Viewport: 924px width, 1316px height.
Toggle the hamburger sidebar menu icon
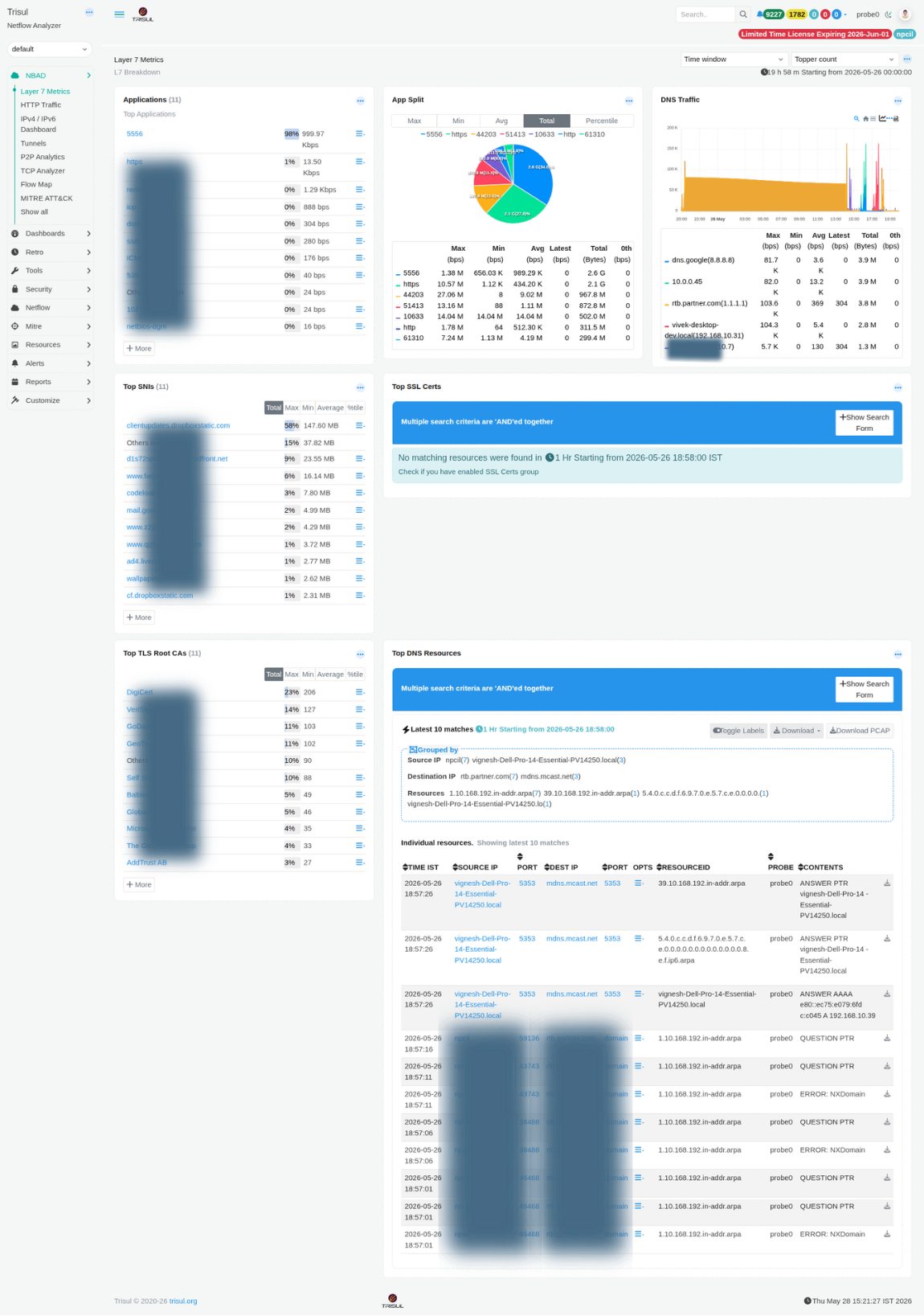[x=119, y=14]
